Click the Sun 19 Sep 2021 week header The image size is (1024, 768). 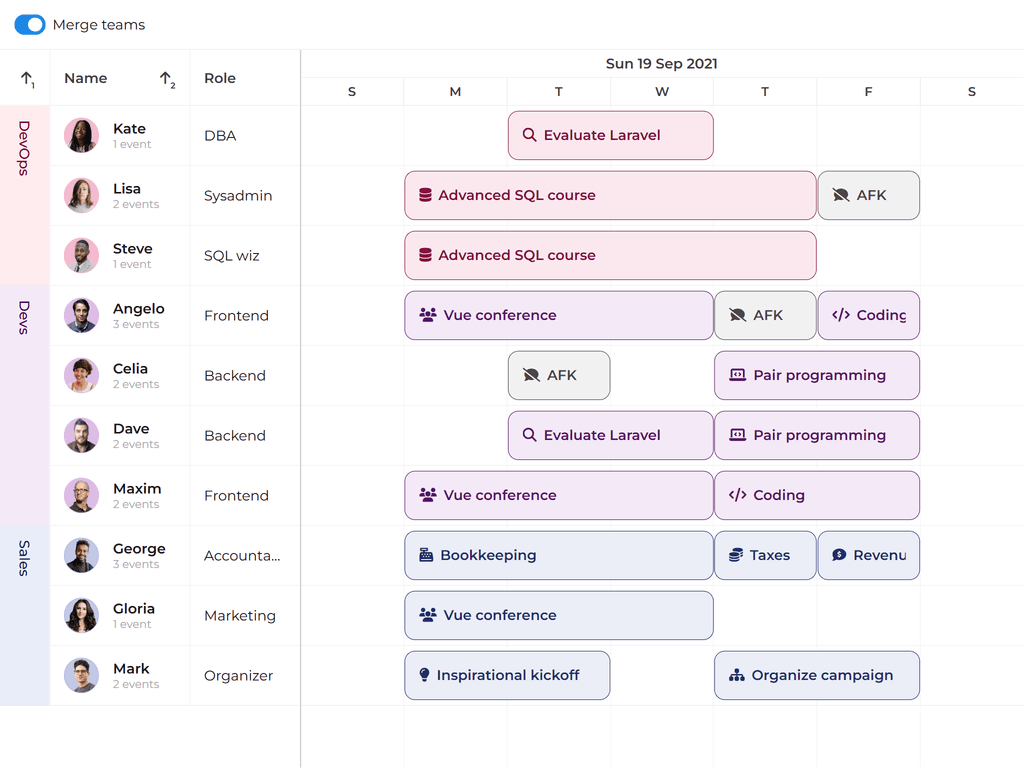tap(661, 64)
